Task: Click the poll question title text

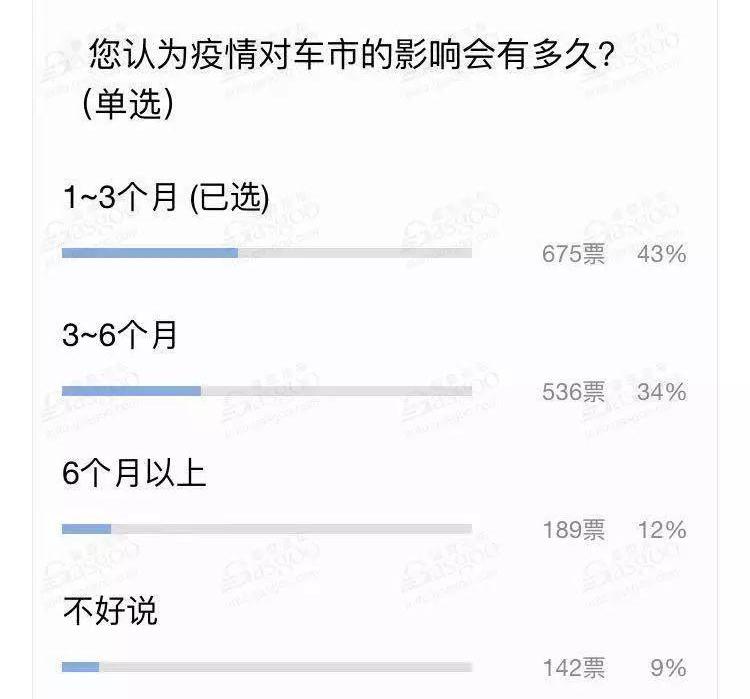Action: [x=350, y=53]
